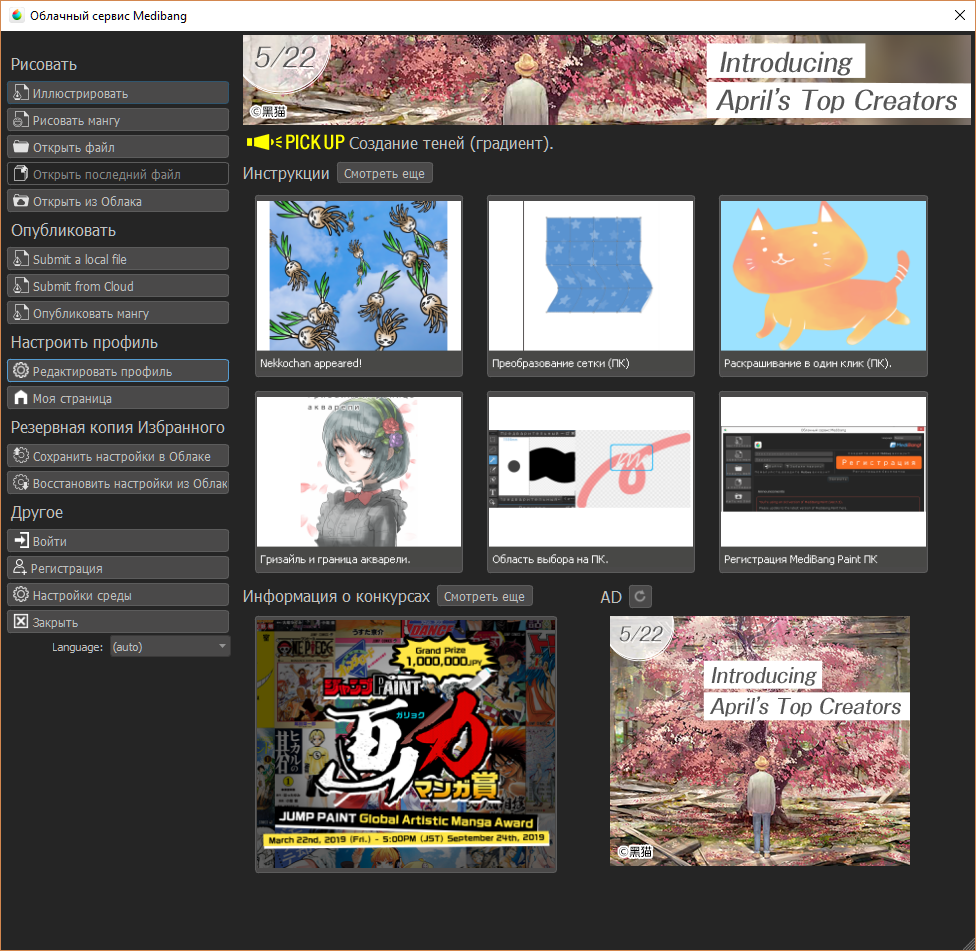Click the gear icon beside Редактировать профиль
The width and height of the screenshot is (976, 951).
pos(20,371)
